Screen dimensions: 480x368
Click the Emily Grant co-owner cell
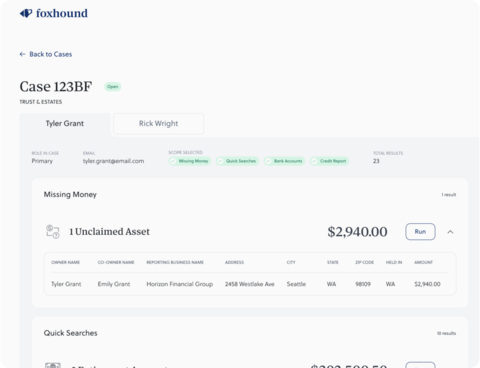114,284
